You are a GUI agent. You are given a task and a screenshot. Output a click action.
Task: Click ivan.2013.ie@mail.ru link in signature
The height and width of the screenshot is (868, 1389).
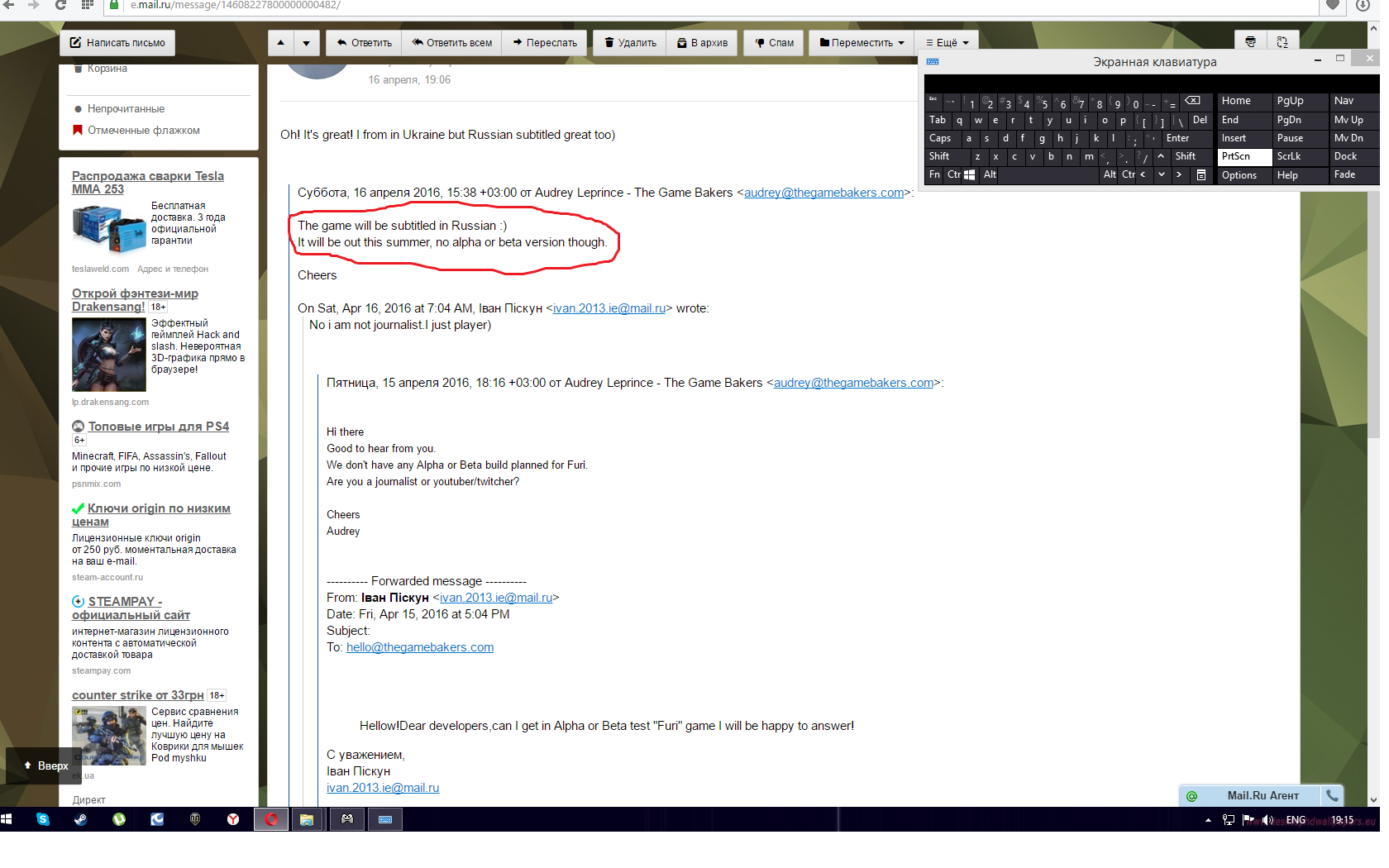[383, 788]
